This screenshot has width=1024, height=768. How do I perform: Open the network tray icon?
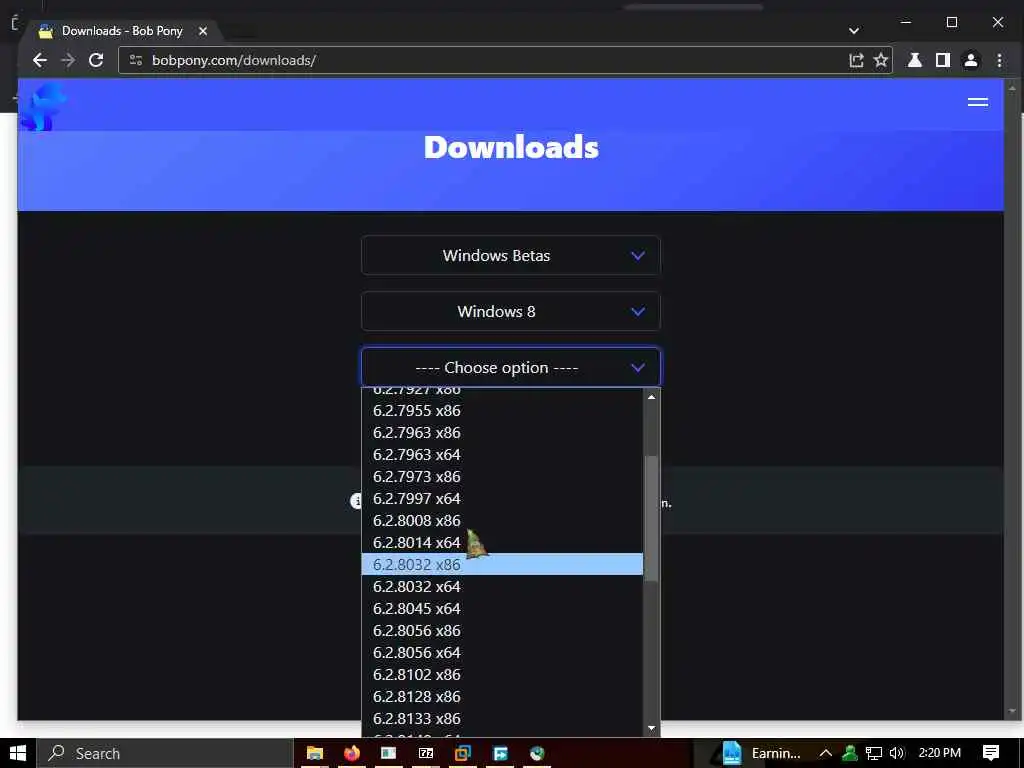[x=874, y=753]
